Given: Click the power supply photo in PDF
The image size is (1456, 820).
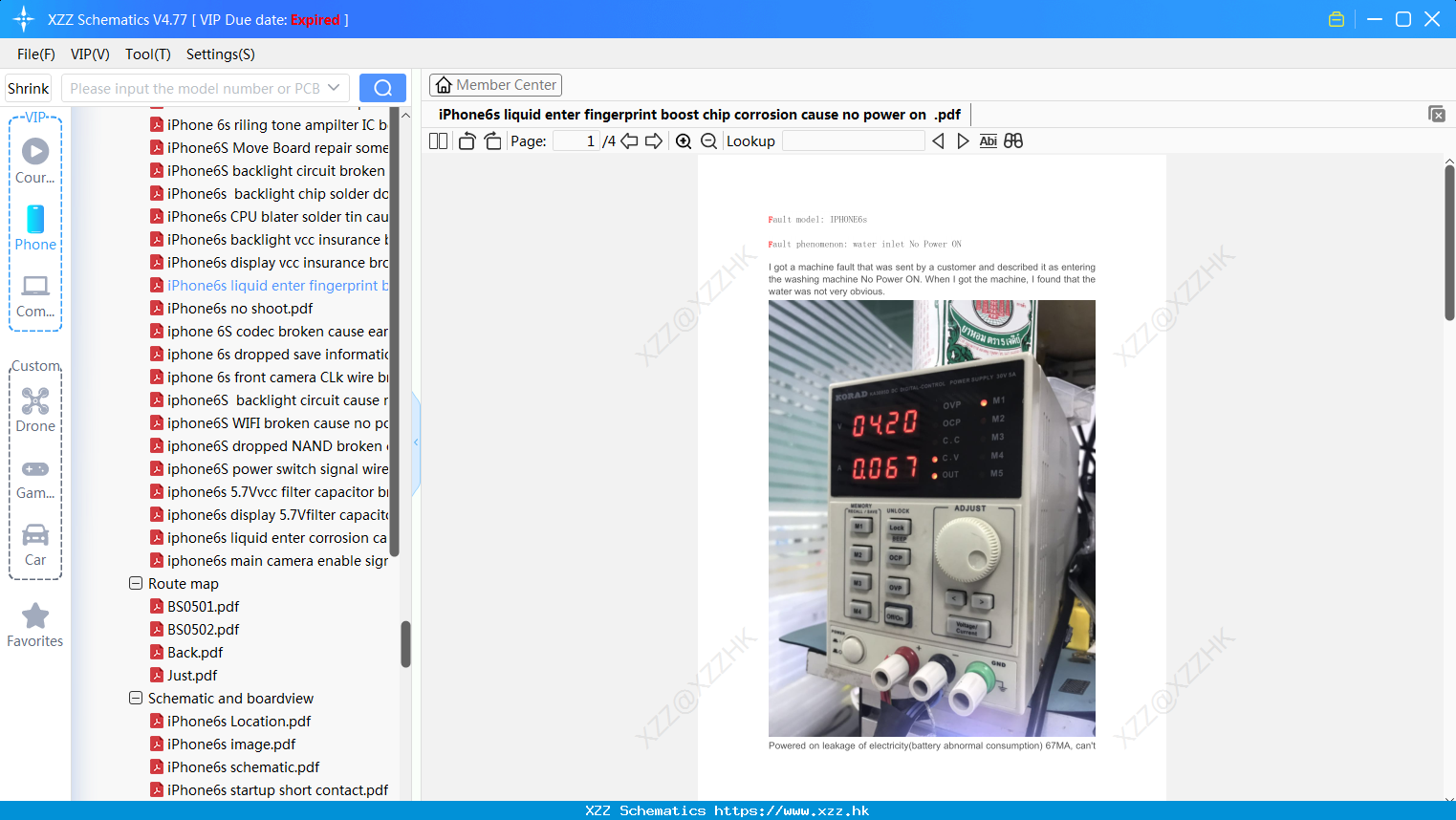Looking at the screenshot, I should [932, 518].
